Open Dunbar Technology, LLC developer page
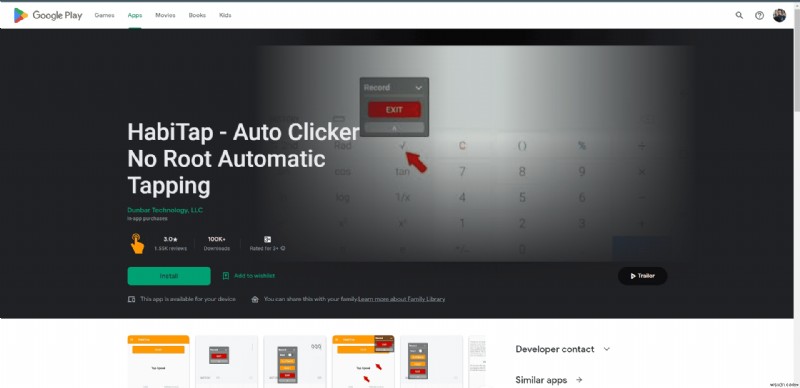800x388 pixels. 165,210
